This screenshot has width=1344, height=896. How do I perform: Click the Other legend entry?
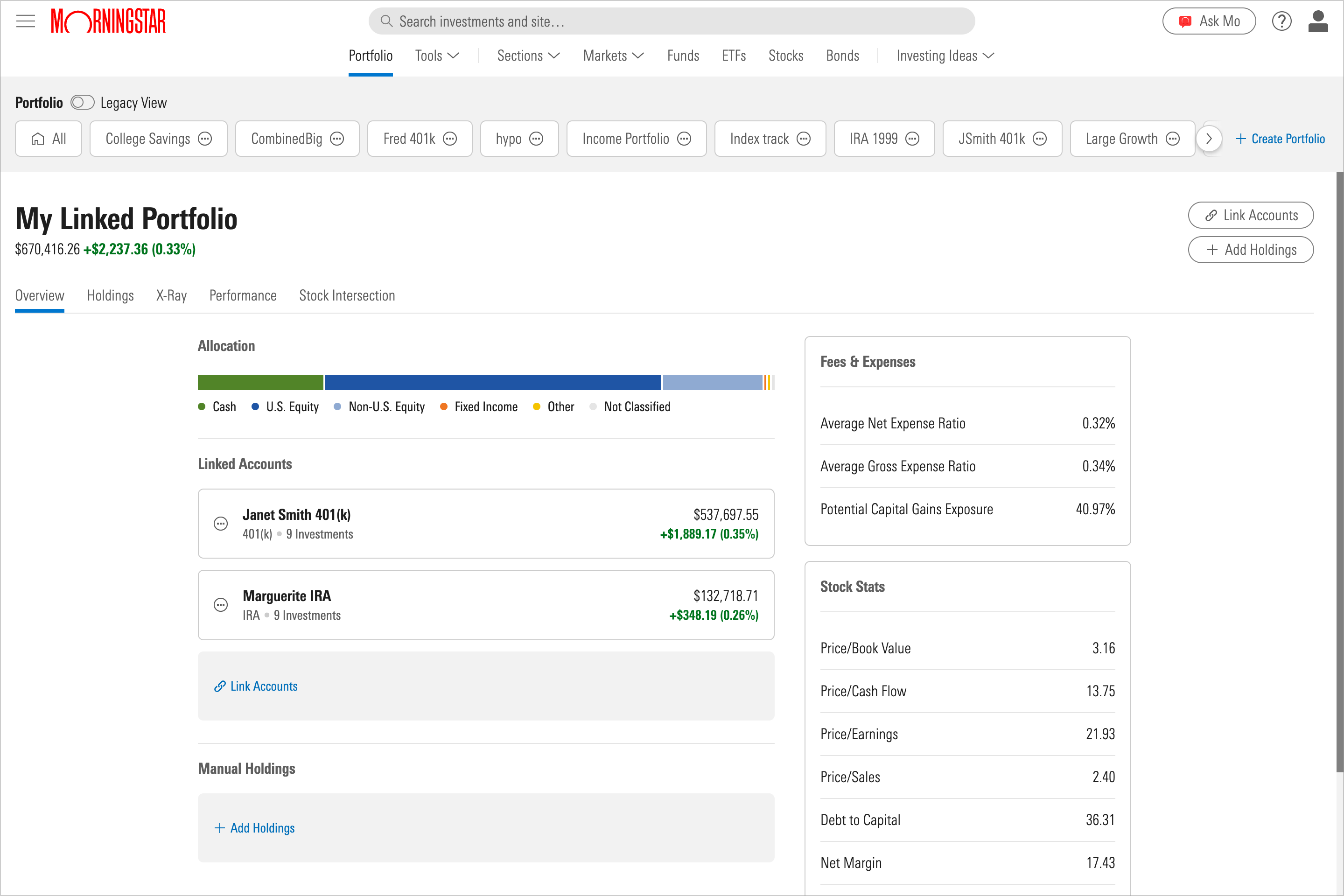pos(553,407)
